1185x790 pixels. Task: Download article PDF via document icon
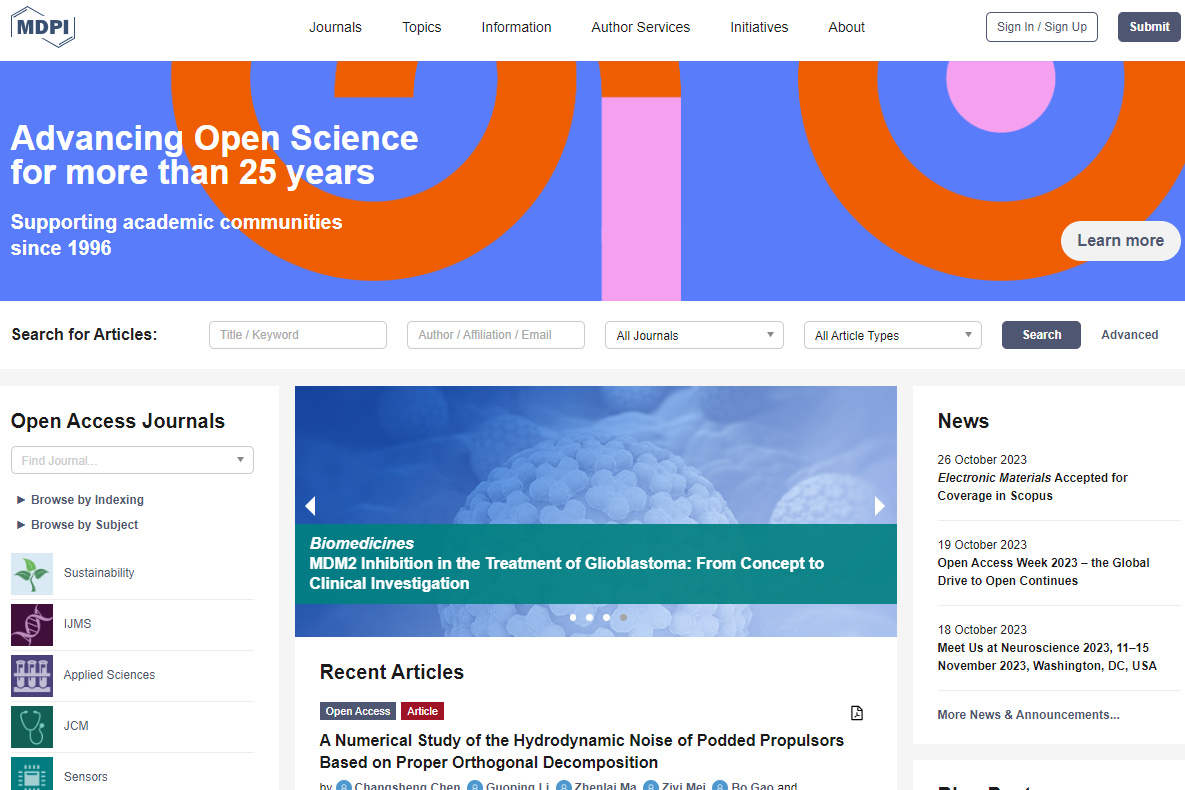pyautogui.click(x=856, y=713)
